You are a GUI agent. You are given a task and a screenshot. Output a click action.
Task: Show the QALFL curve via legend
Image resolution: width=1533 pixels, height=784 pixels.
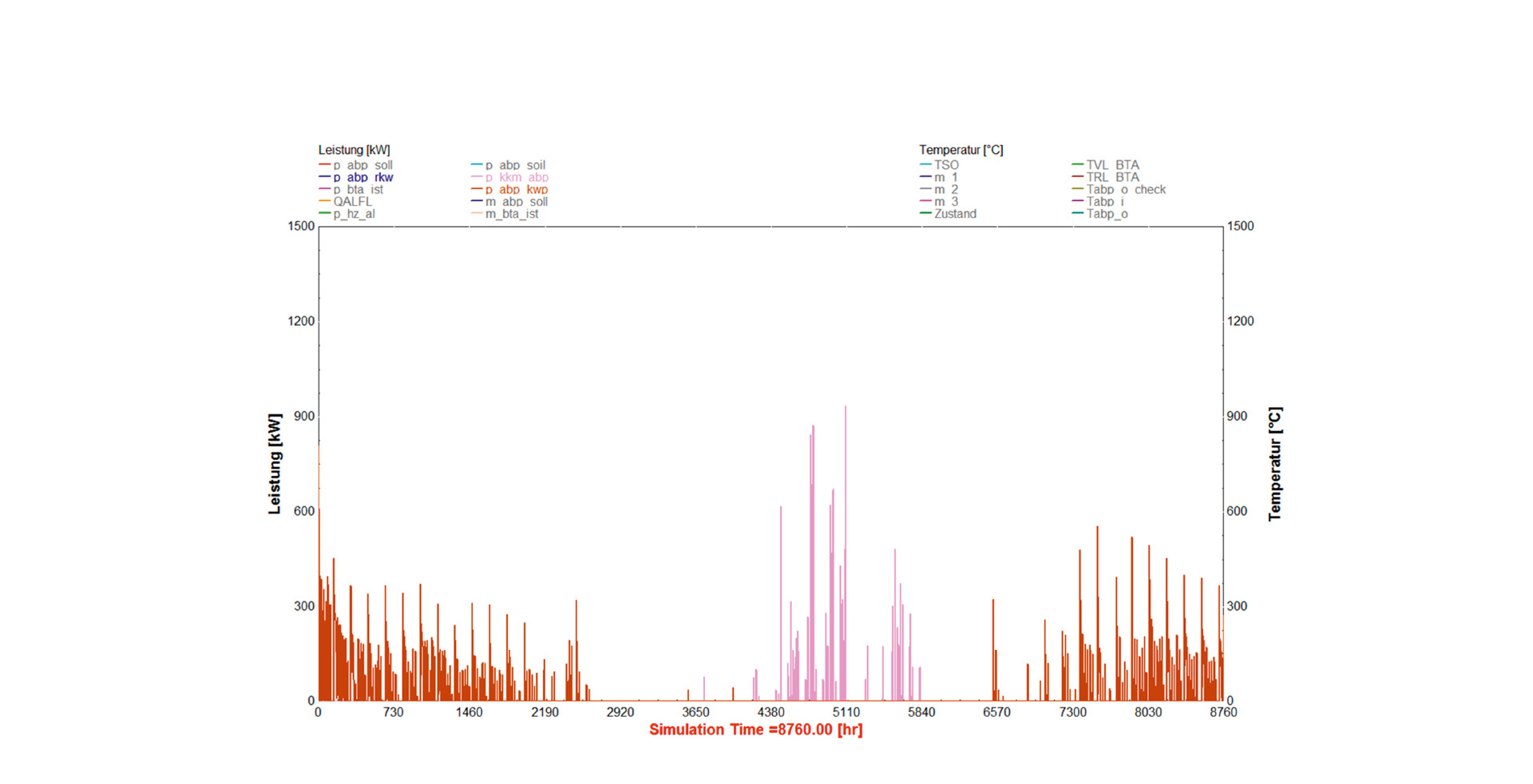coord(352,201)
